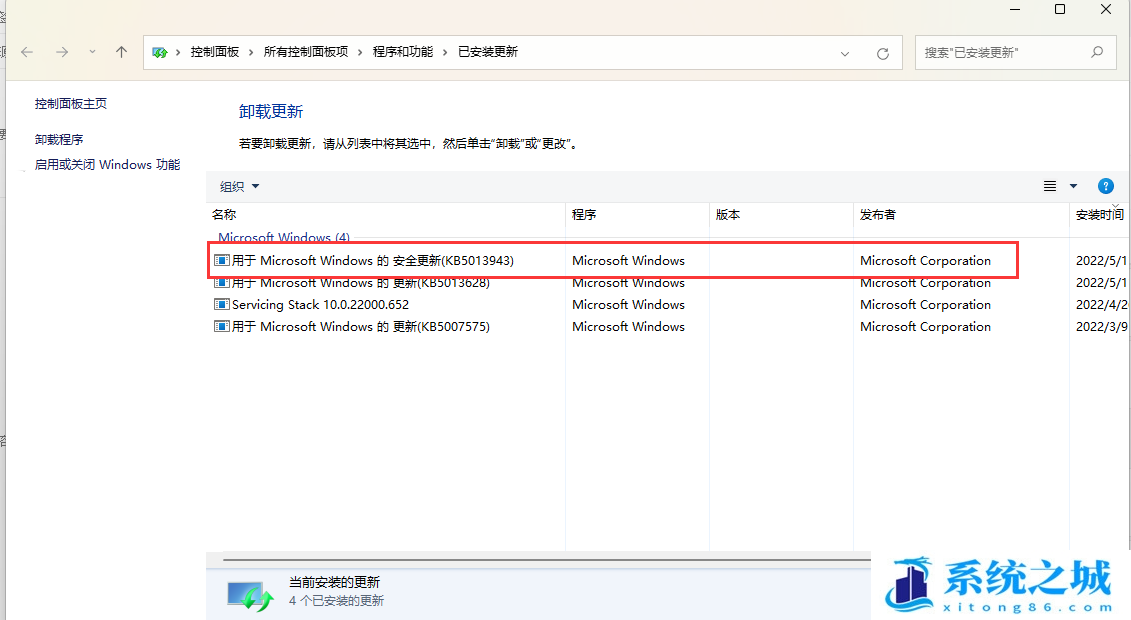Go back with the left arrow

[x=27, y=52]
